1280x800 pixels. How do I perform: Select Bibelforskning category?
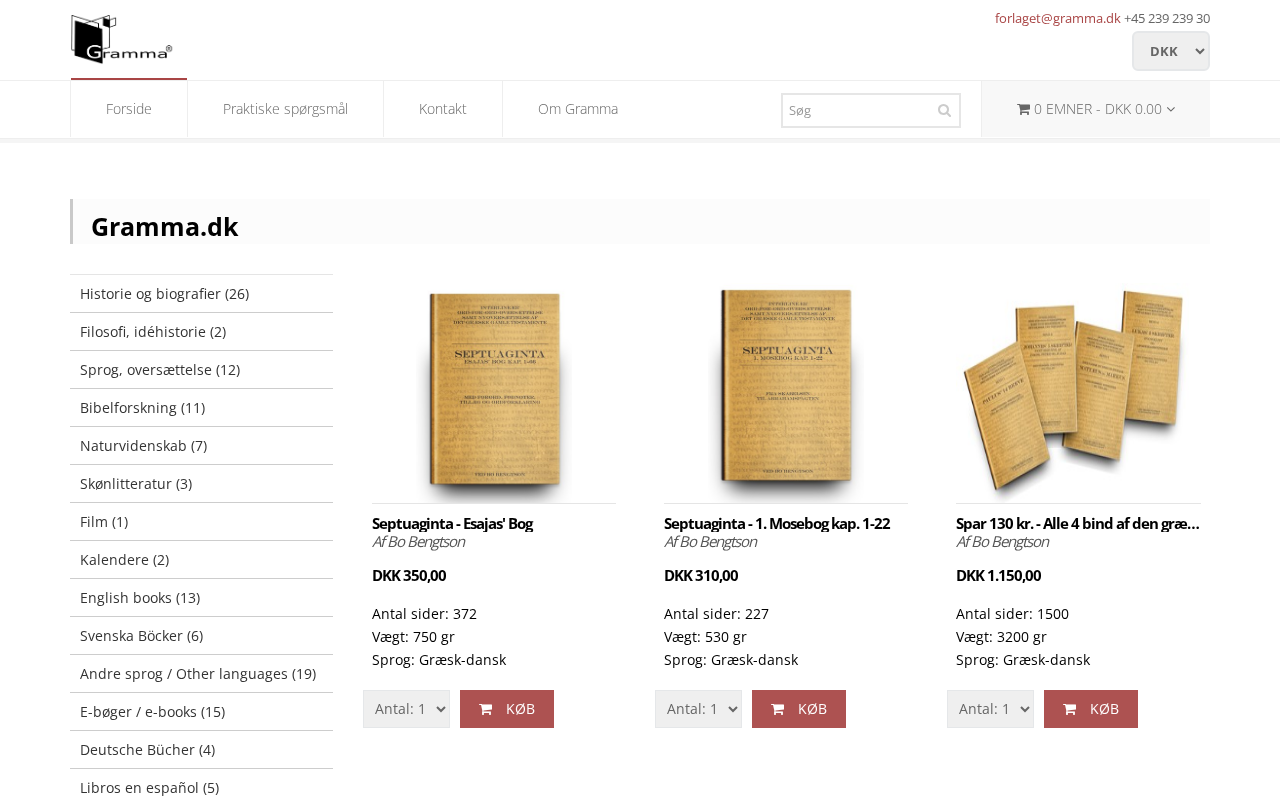click(202, 408)
